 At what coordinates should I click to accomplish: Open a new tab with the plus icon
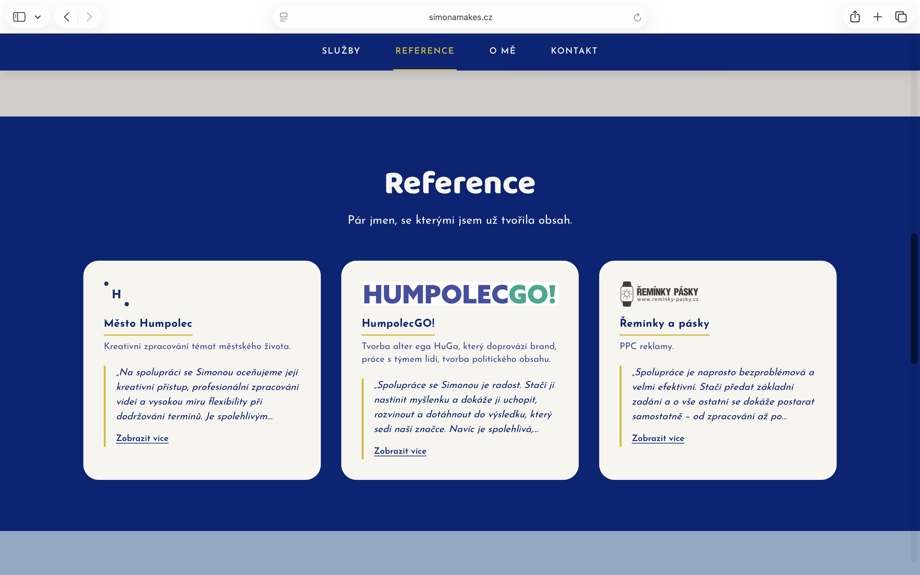pyautogui.click(x=877, y=17)
